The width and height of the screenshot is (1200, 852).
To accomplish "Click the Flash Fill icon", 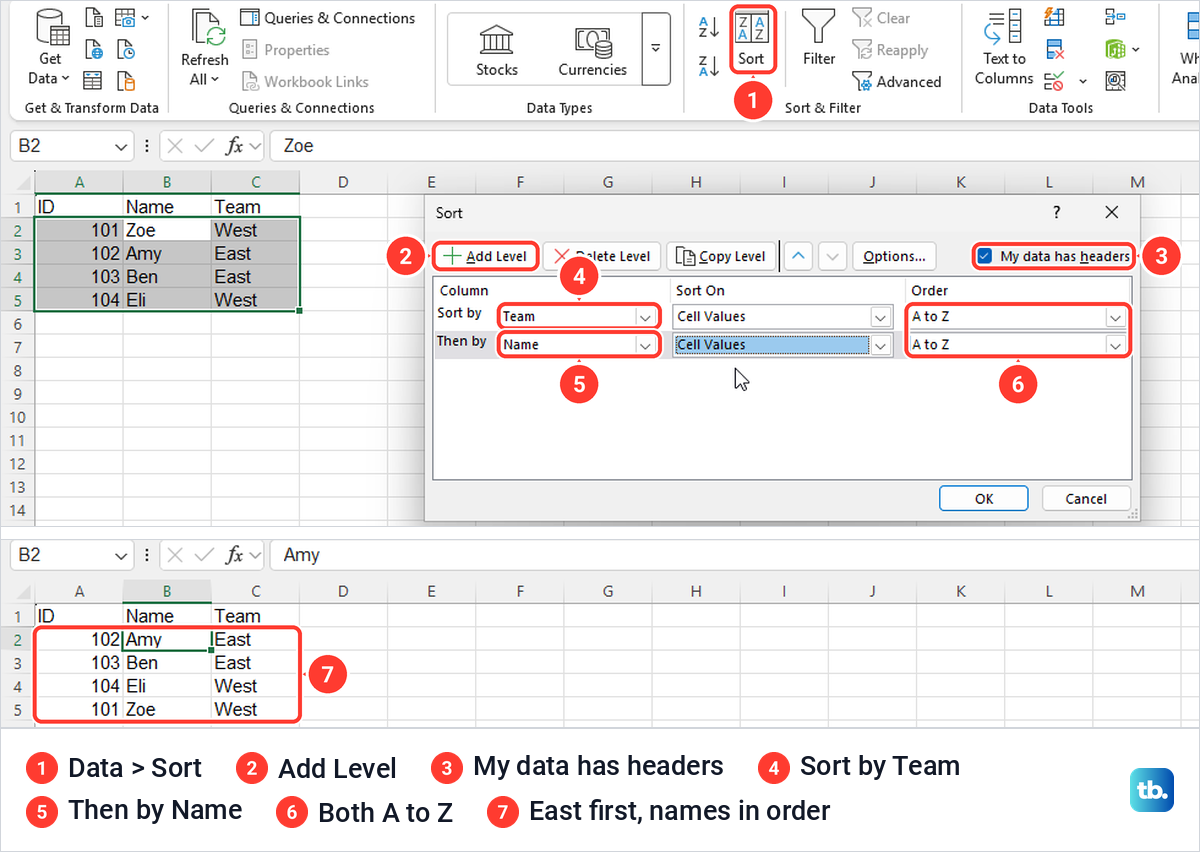I will coord(1054,17).
